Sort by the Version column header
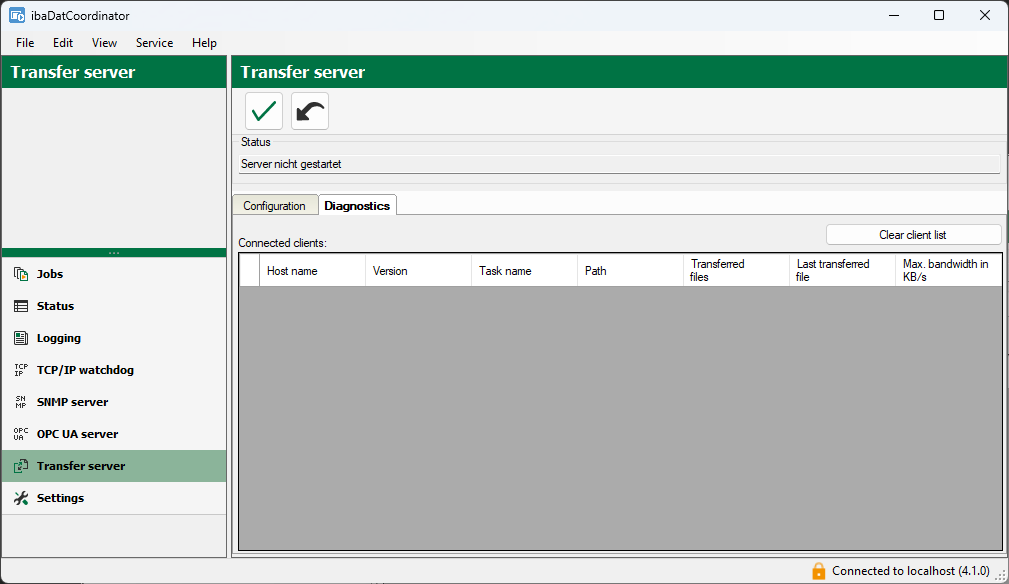This screenshot has height=584, width=1009. (418, 271)
